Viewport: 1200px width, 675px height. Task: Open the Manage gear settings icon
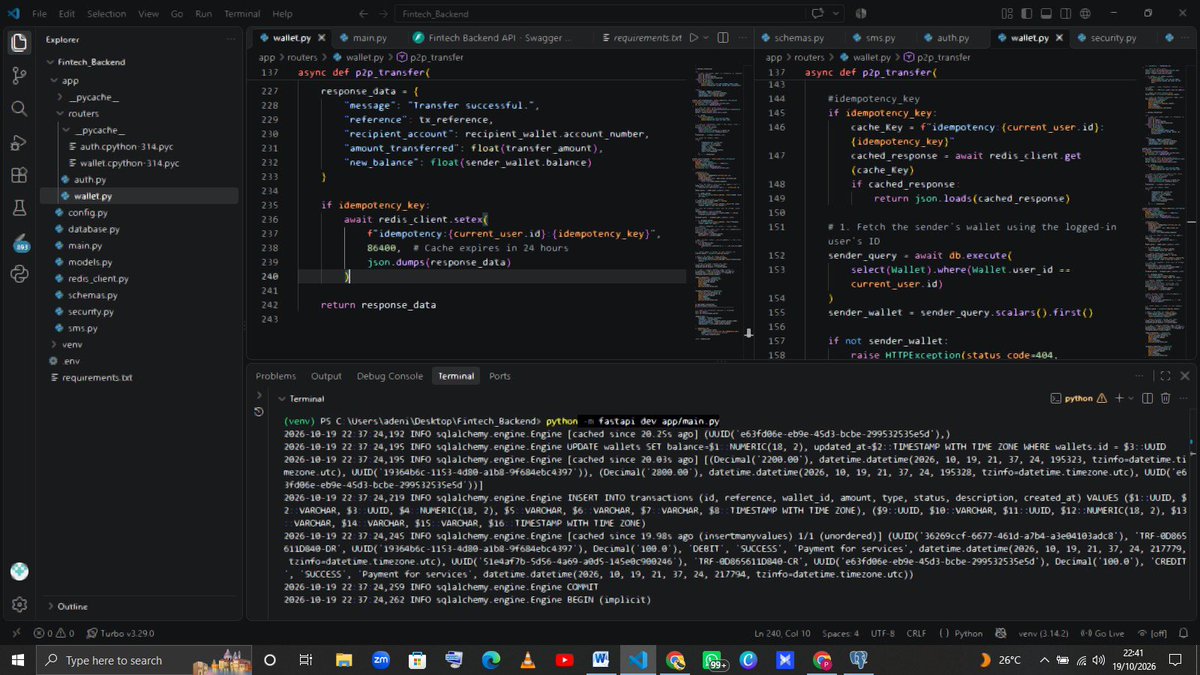[18, 605]
